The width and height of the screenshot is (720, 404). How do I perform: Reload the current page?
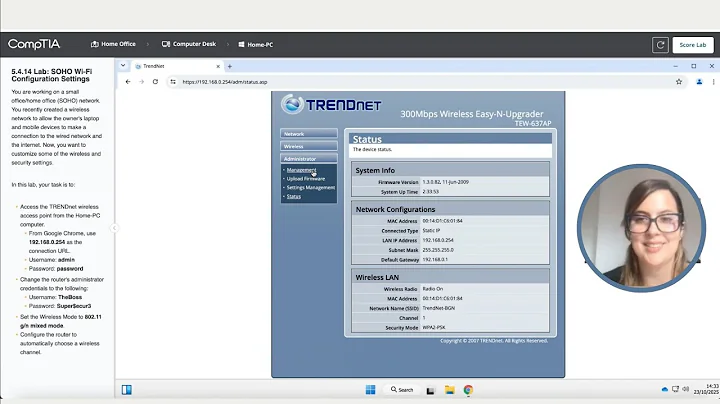tap(155, 82)
